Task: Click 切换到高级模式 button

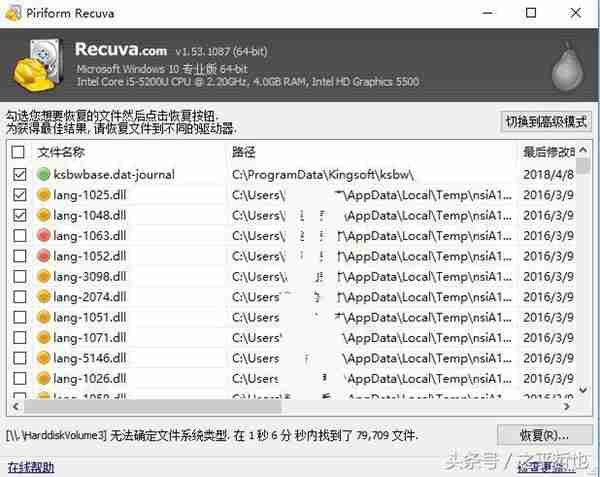Action: pos(546,122)
